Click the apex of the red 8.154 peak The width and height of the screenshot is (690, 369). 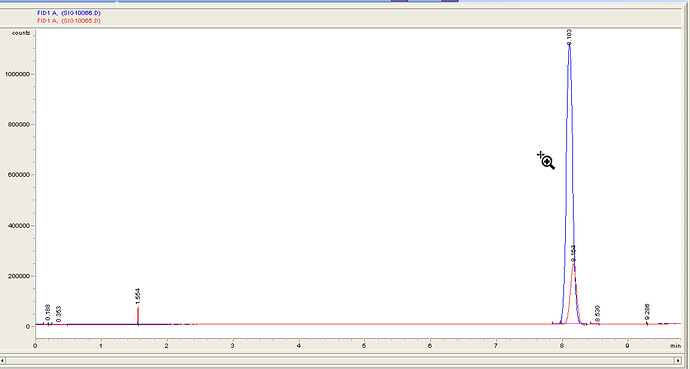pos(573,263)
